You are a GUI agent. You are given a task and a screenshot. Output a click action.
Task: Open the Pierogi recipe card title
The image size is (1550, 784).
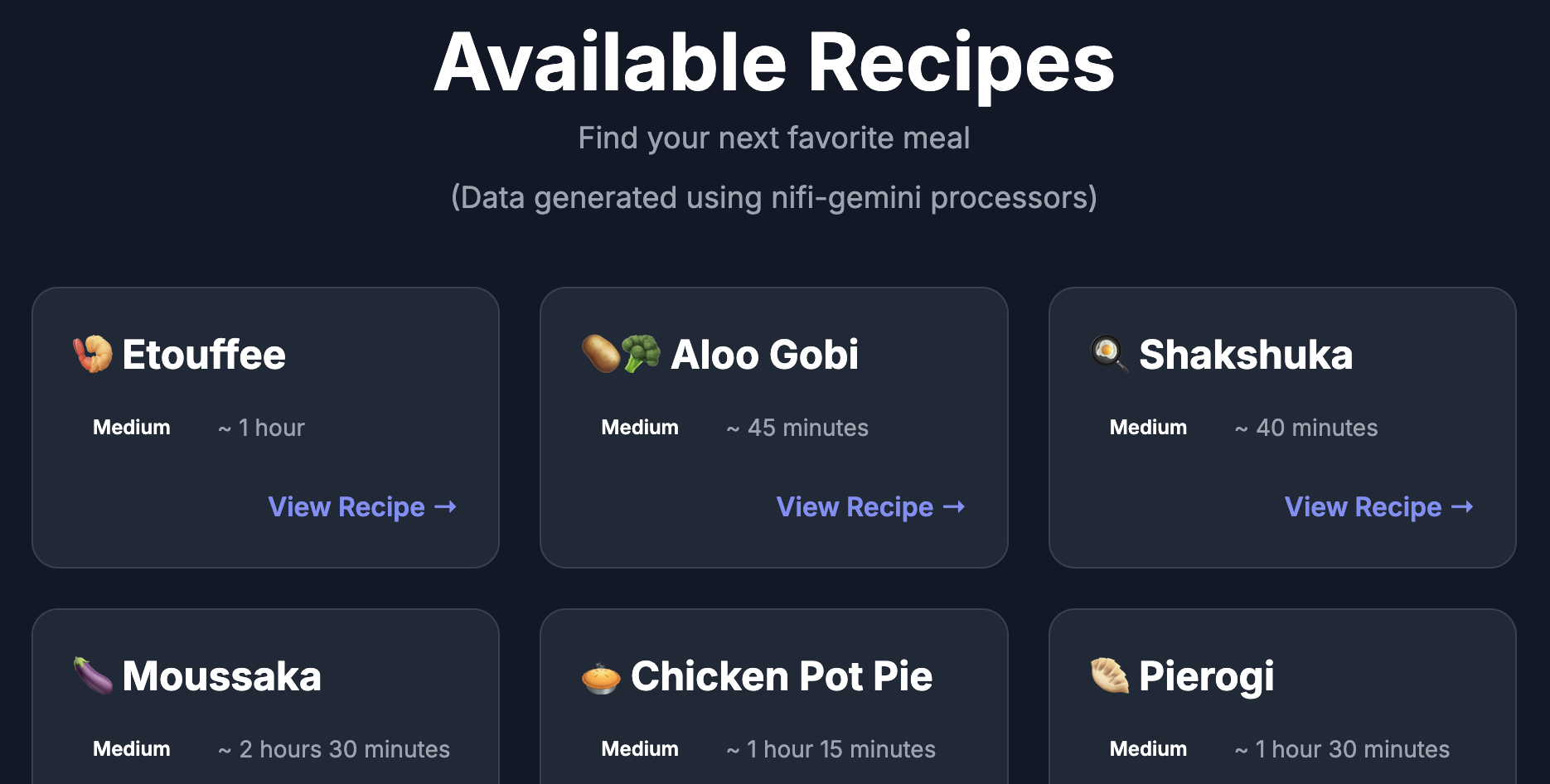coord(1207,678)
